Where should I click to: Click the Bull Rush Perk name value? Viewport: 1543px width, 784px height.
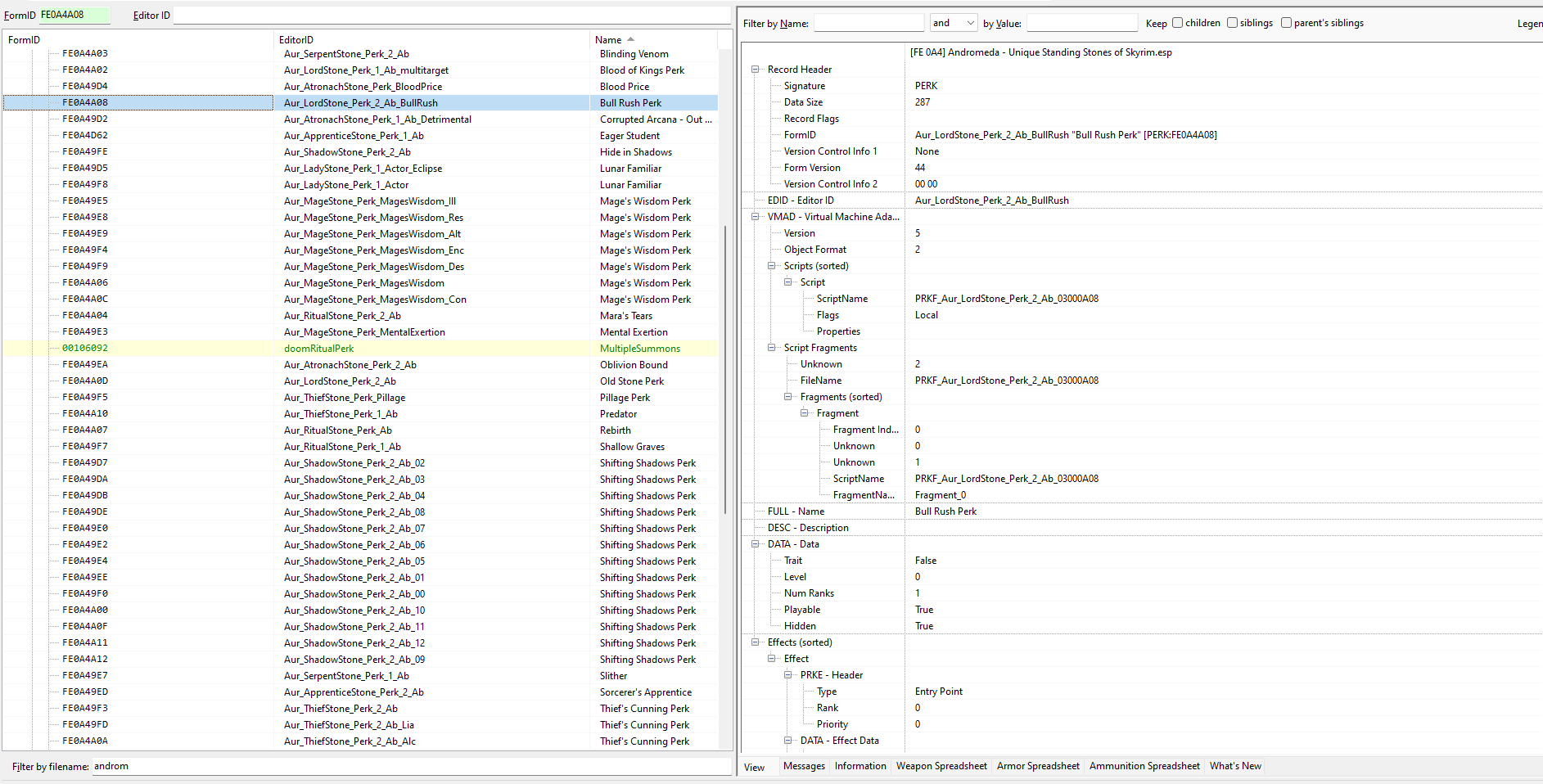tap(945, 511)
